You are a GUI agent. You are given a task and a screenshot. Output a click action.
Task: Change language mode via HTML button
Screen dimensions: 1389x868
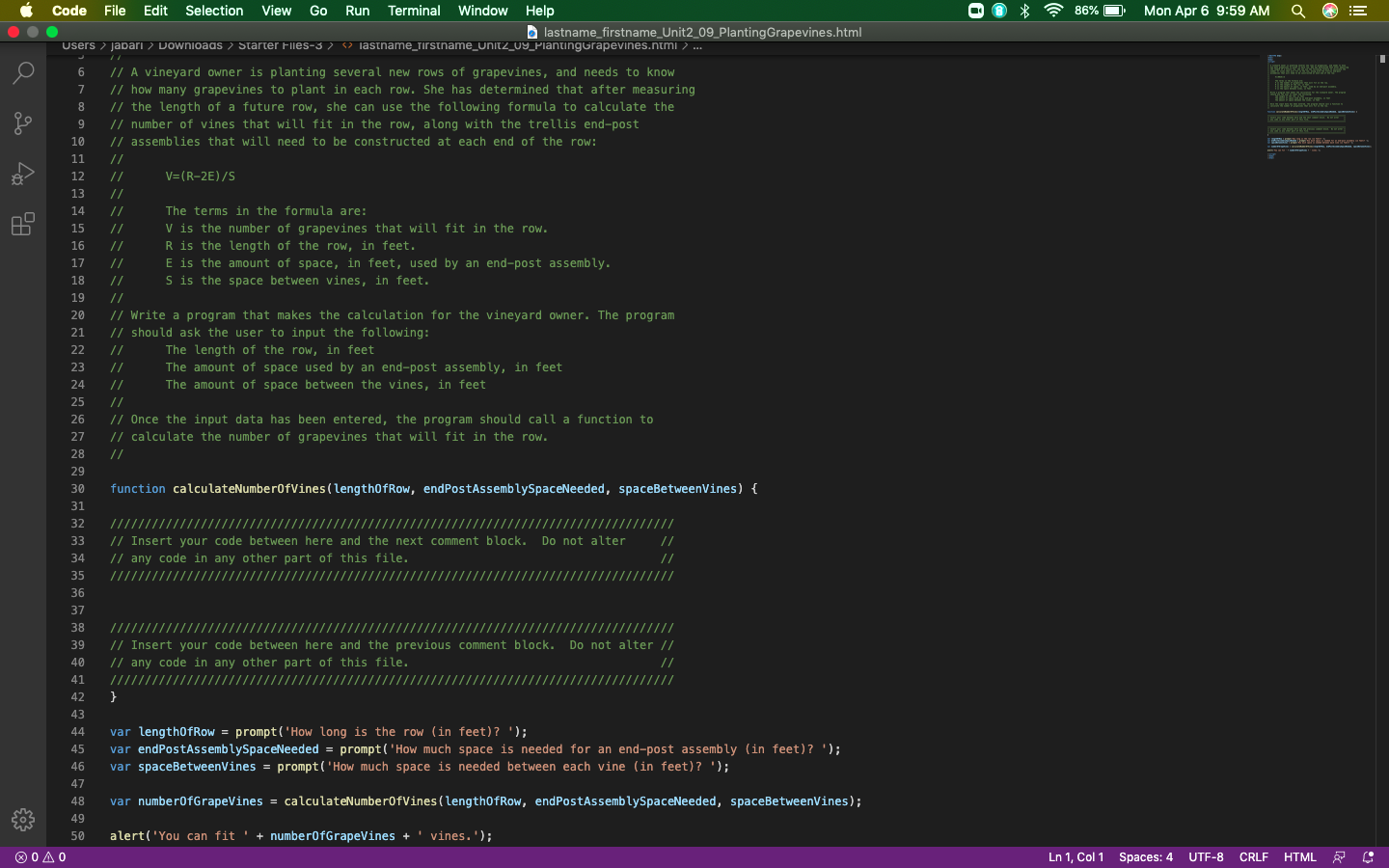[1299, 856]
